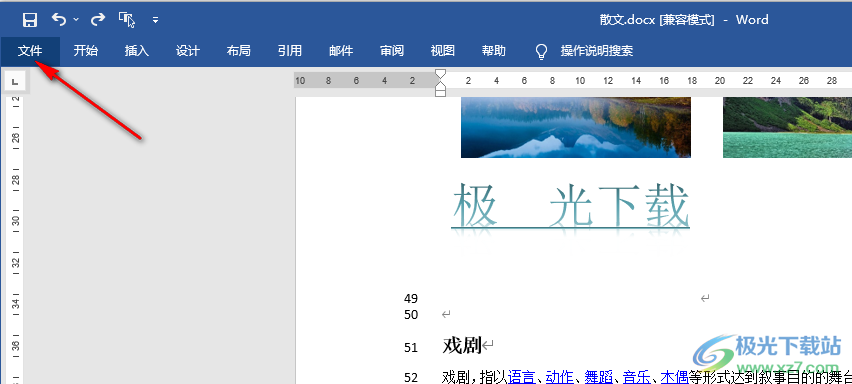Screen dimensions: 852x384
Task: Click line number 51
Action: (x=411, y=348)
